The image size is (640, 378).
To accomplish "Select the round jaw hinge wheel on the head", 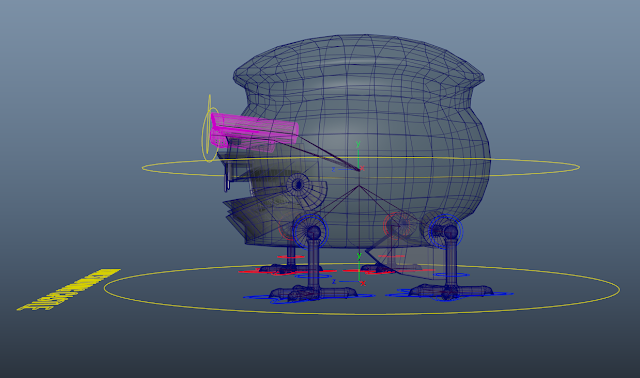I will (298, 186).
